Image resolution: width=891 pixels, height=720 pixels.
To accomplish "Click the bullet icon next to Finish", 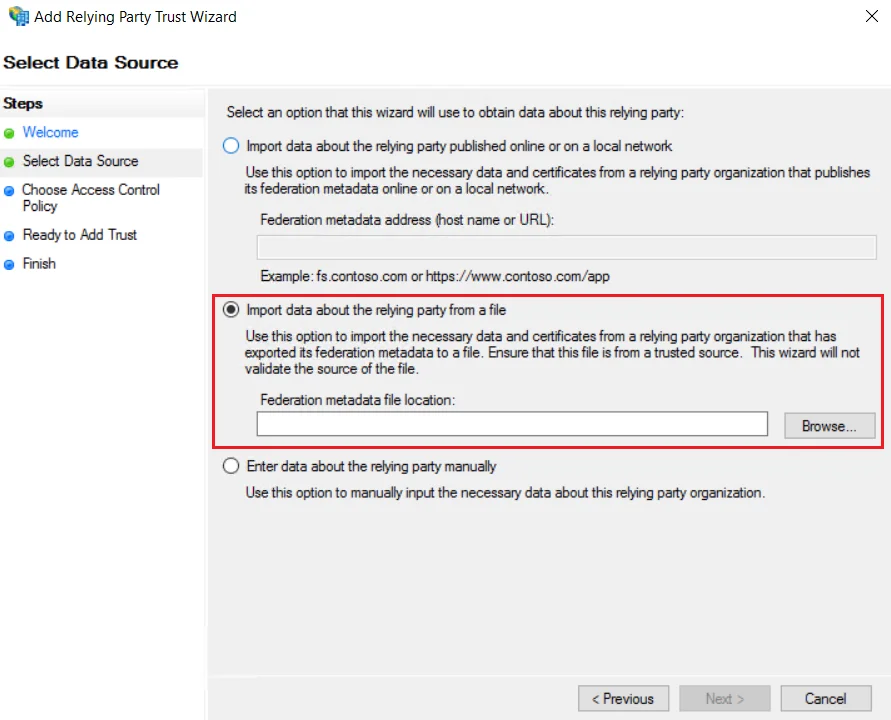I will pos(11,263).
